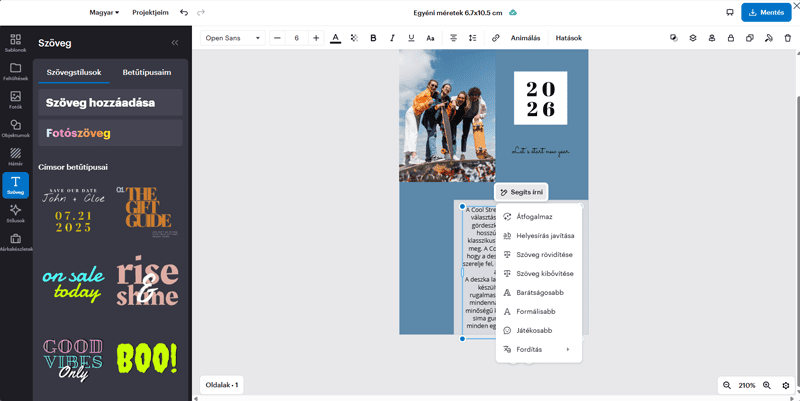The width and height of the screenshot is (800, 401).
Task: Select the Szöveg text tool
Action: (16, 185)
